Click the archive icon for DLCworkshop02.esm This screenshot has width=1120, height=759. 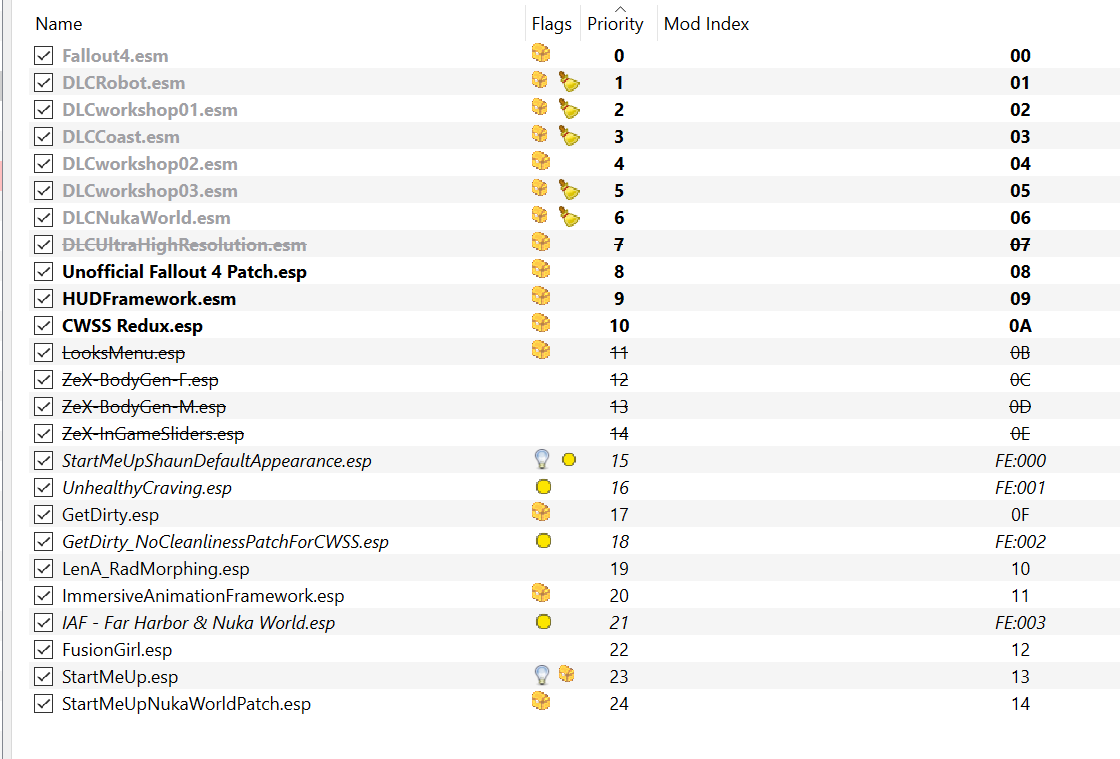point(541,161)
